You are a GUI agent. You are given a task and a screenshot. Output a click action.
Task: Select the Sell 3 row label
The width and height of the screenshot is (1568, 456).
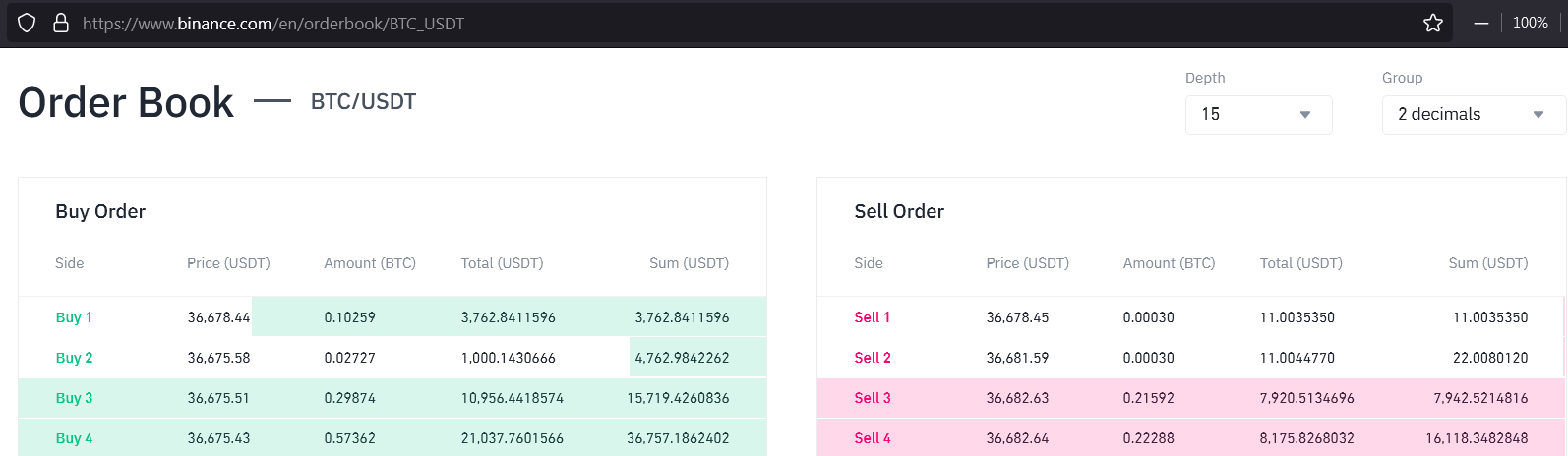[x=873, y=398]
